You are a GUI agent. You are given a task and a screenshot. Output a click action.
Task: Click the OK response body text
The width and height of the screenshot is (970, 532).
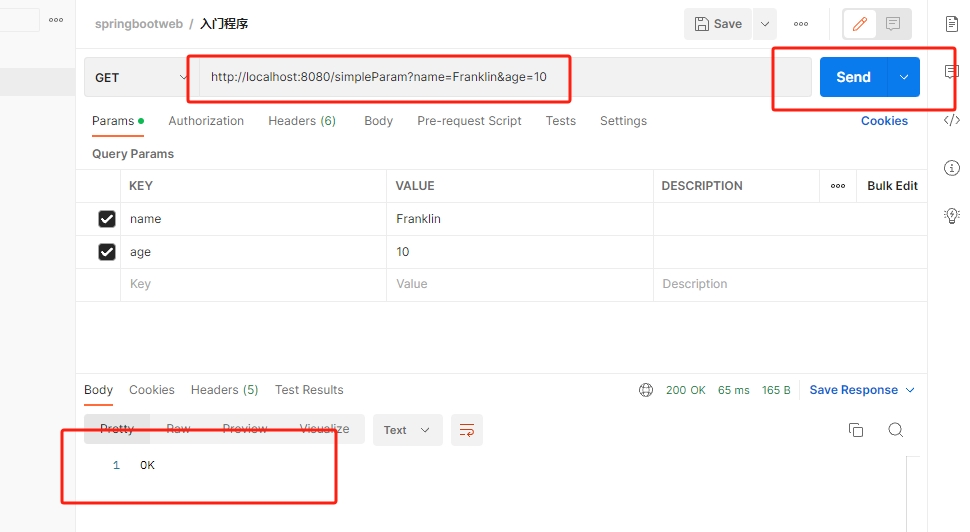[x=147, y=465]
